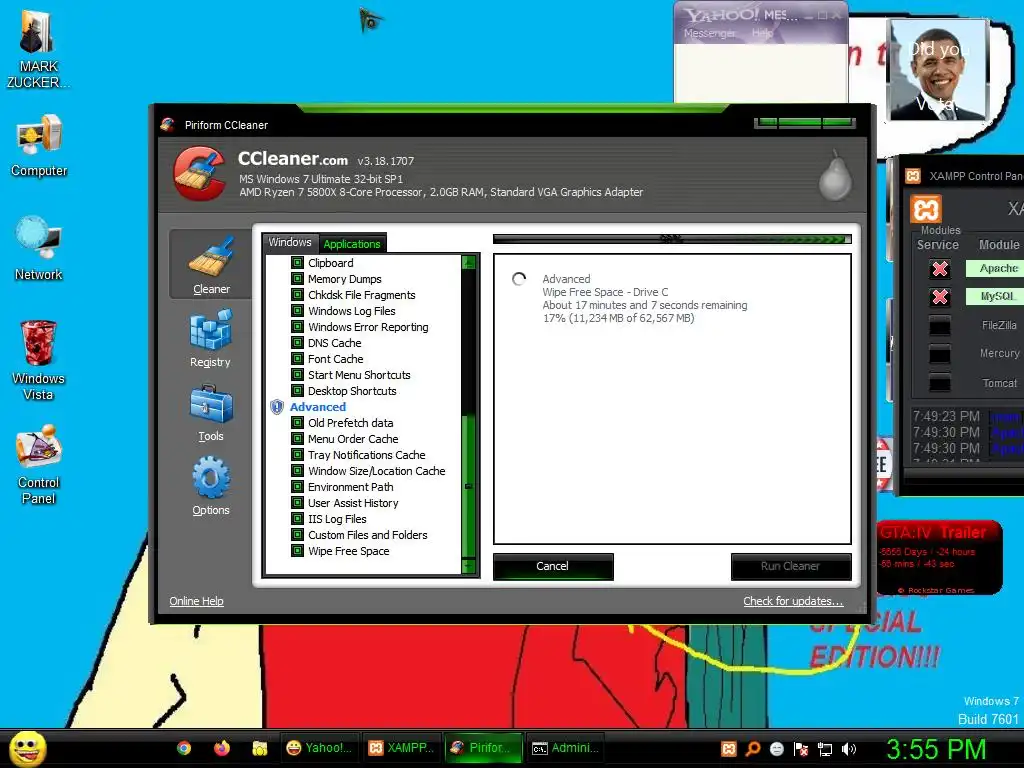Viewport: 1024px width, 768px height.
Task: Open the Tools section in CCleaner
Action: point(210,413)
